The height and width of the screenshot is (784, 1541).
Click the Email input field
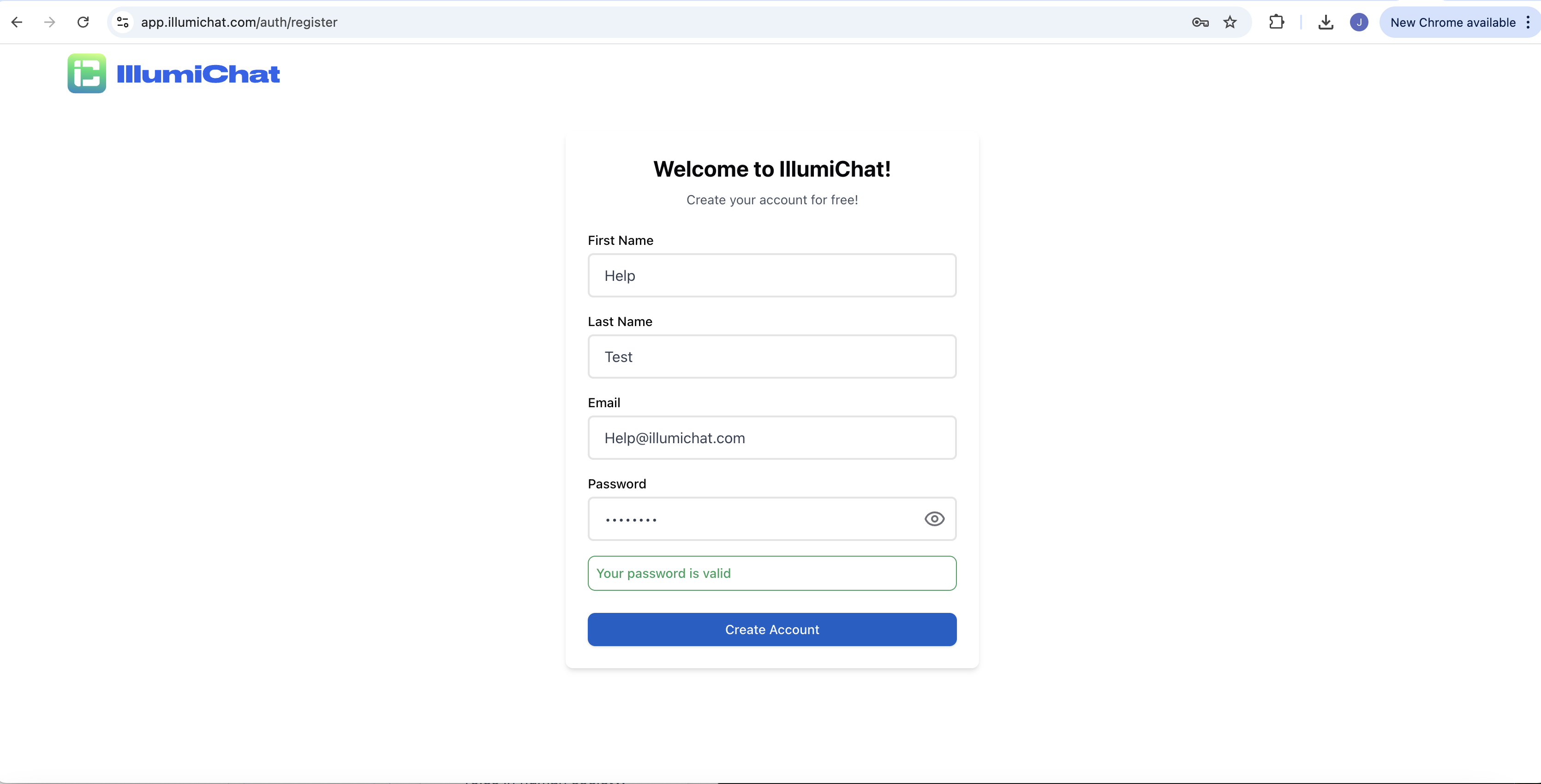[x=772, y=438]
